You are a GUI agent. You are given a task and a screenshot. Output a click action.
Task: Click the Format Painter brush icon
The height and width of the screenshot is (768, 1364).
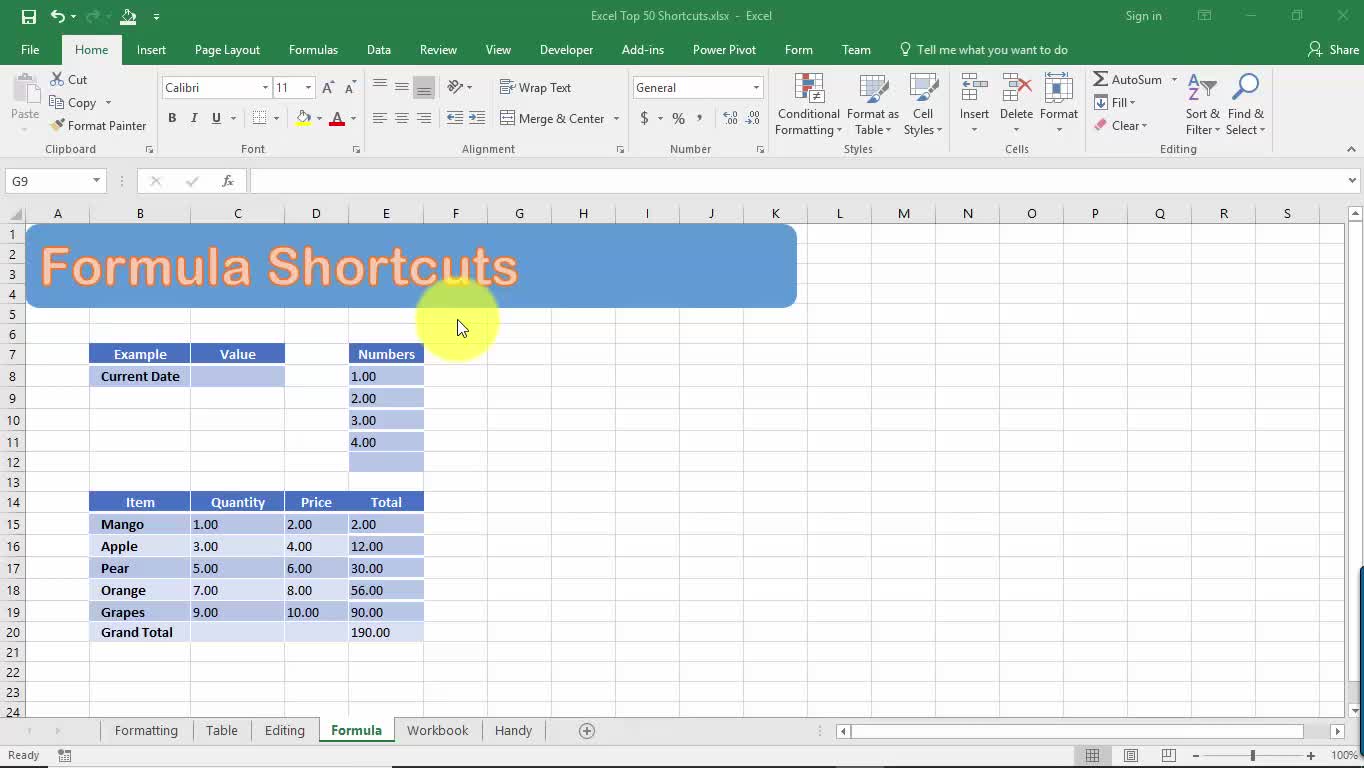(58, 125)
